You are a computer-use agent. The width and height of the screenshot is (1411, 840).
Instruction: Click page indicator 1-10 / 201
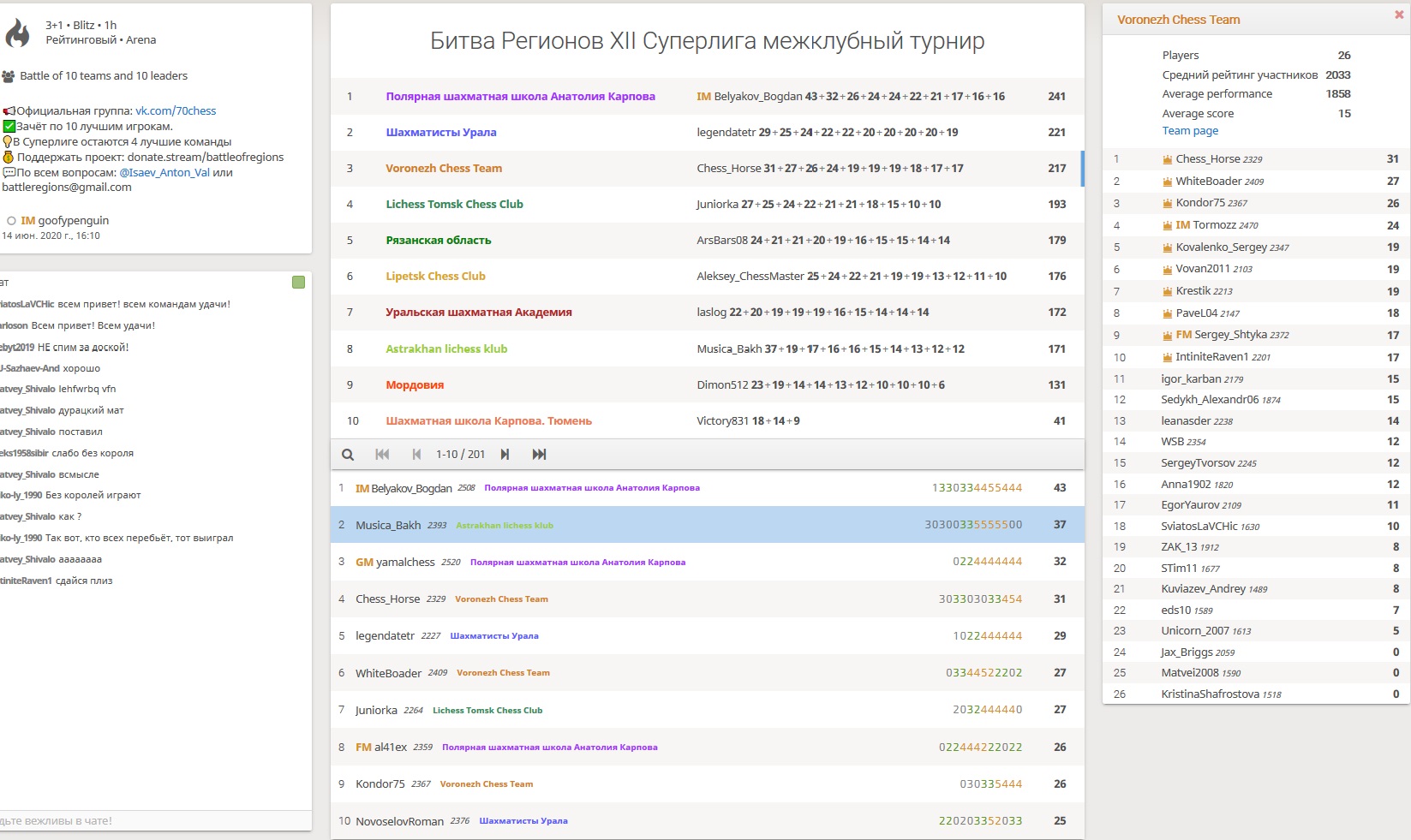pyautogui.click(x=460, y=455)
